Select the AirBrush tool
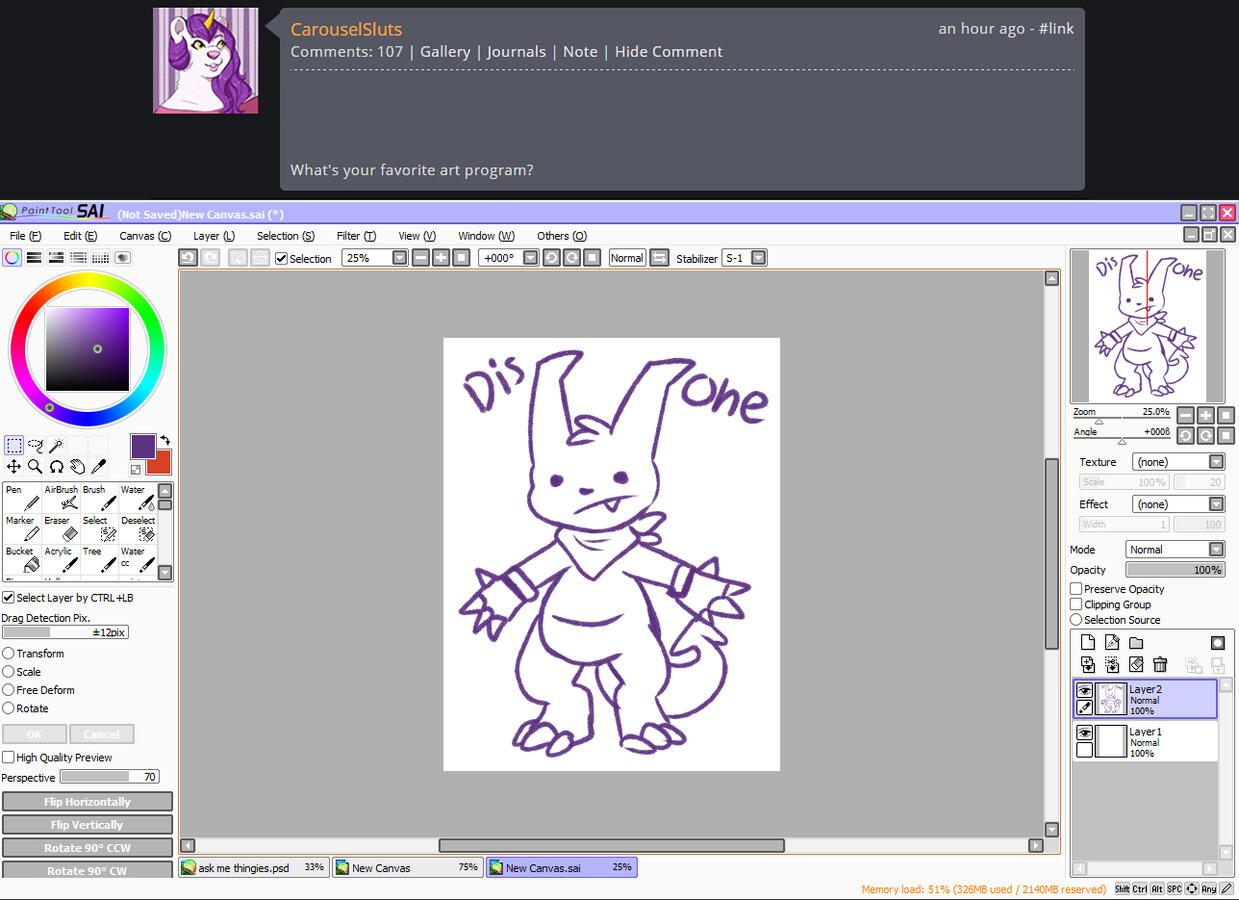This screenshot has height=900, width=1239. pos(62,498)
